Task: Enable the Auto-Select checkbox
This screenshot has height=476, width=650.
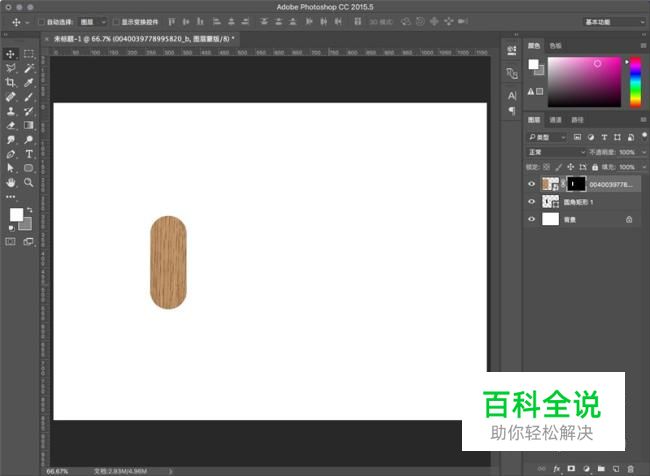Action: (x=41, y=22)
